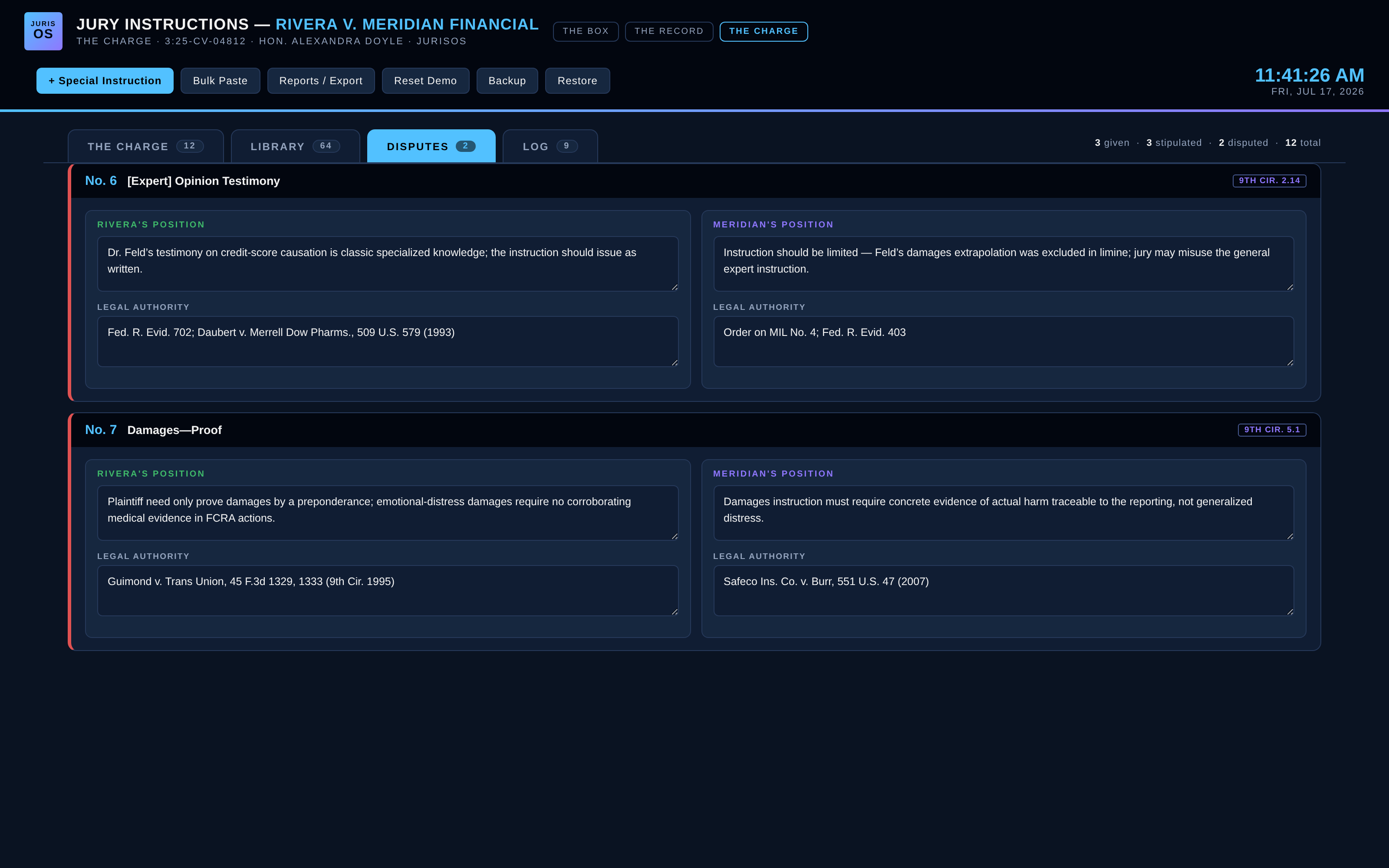Edit Rivera's position for No. 6 expert testimony
This screenshot has width=1389, height=868.
tap(388, 264)
